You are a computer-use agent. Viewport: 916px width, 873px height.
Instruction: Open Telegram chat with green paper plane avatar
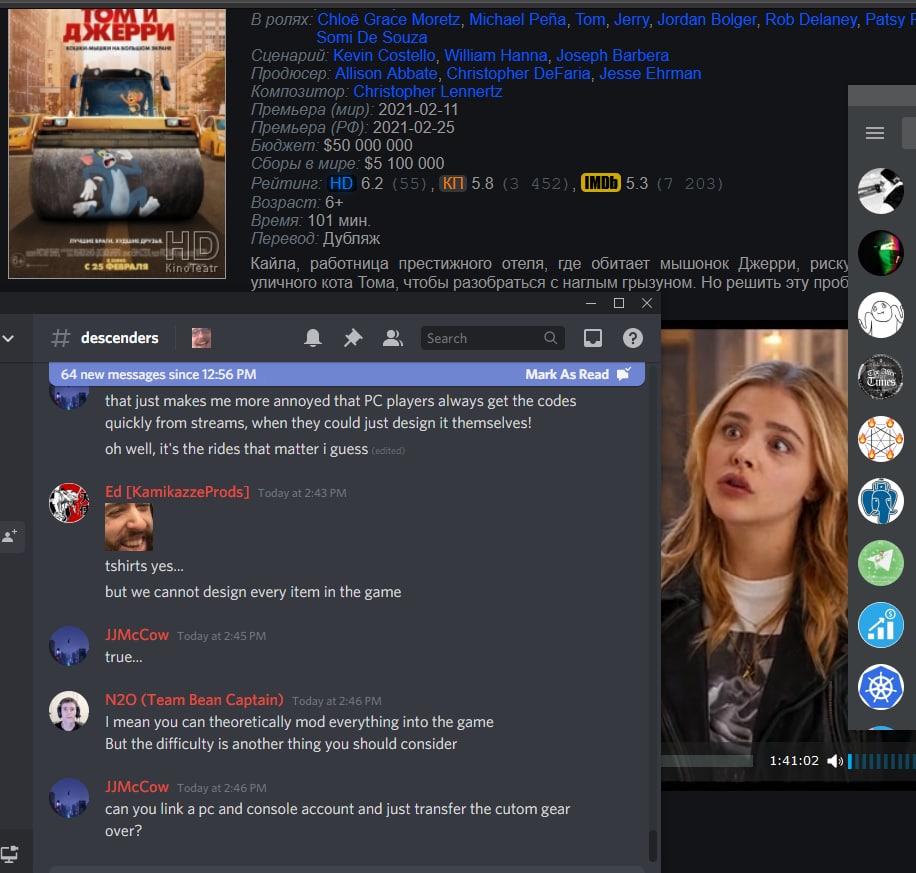[x=881, y=563]
